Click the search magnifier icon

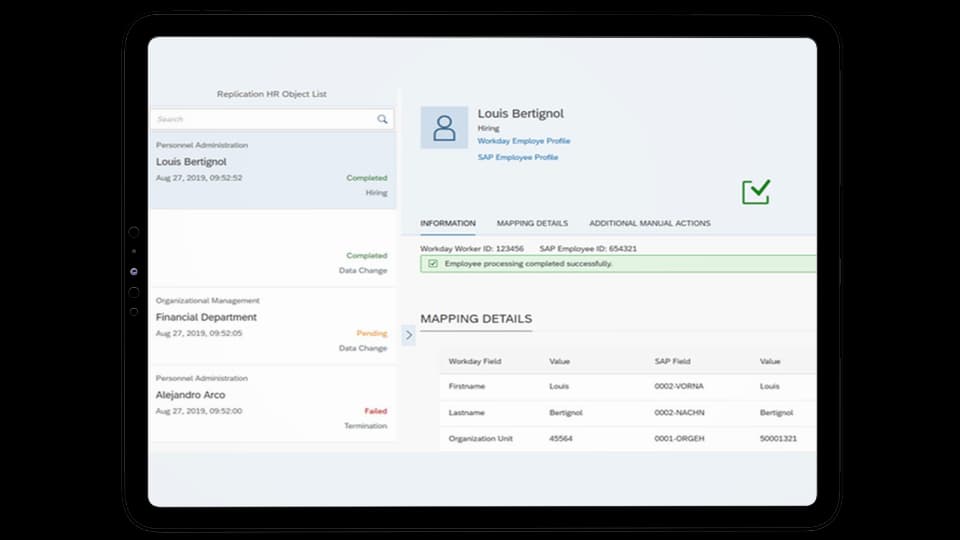coord(382,119)
